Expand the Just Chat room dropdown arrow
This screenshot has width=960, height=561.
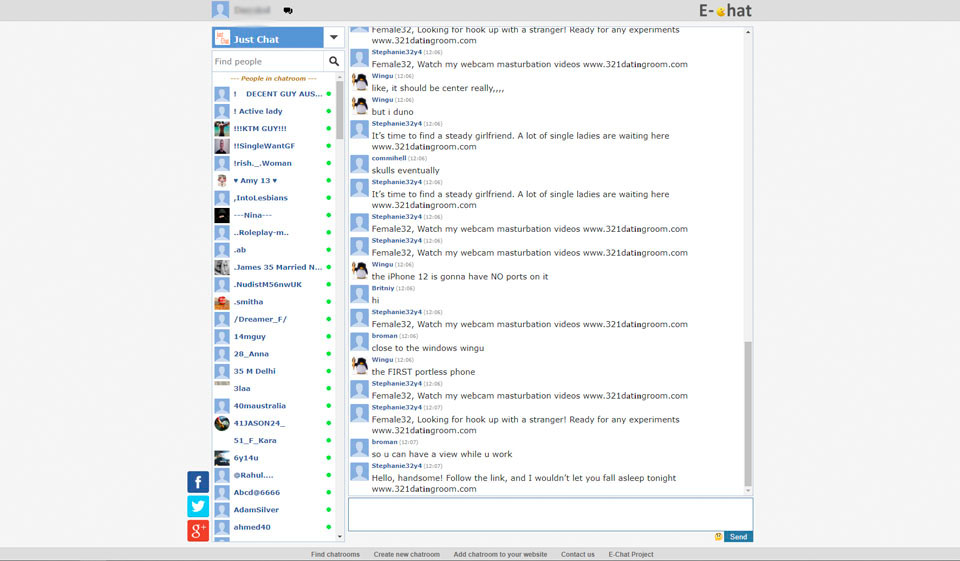pyautogui.click(x=333, y=38)
